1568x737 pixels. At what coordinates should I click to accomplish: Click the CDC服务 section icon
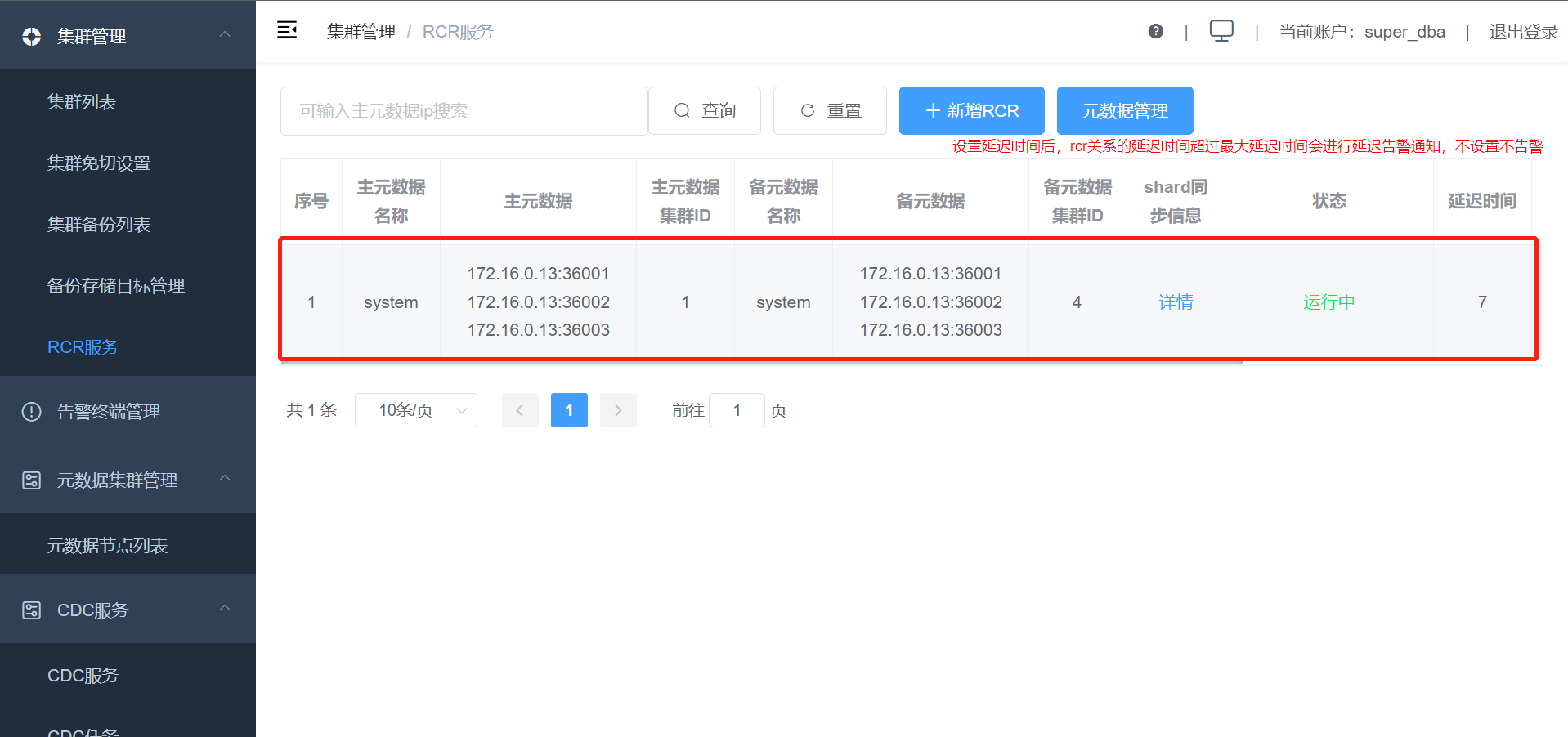click(x=31, y=610)
